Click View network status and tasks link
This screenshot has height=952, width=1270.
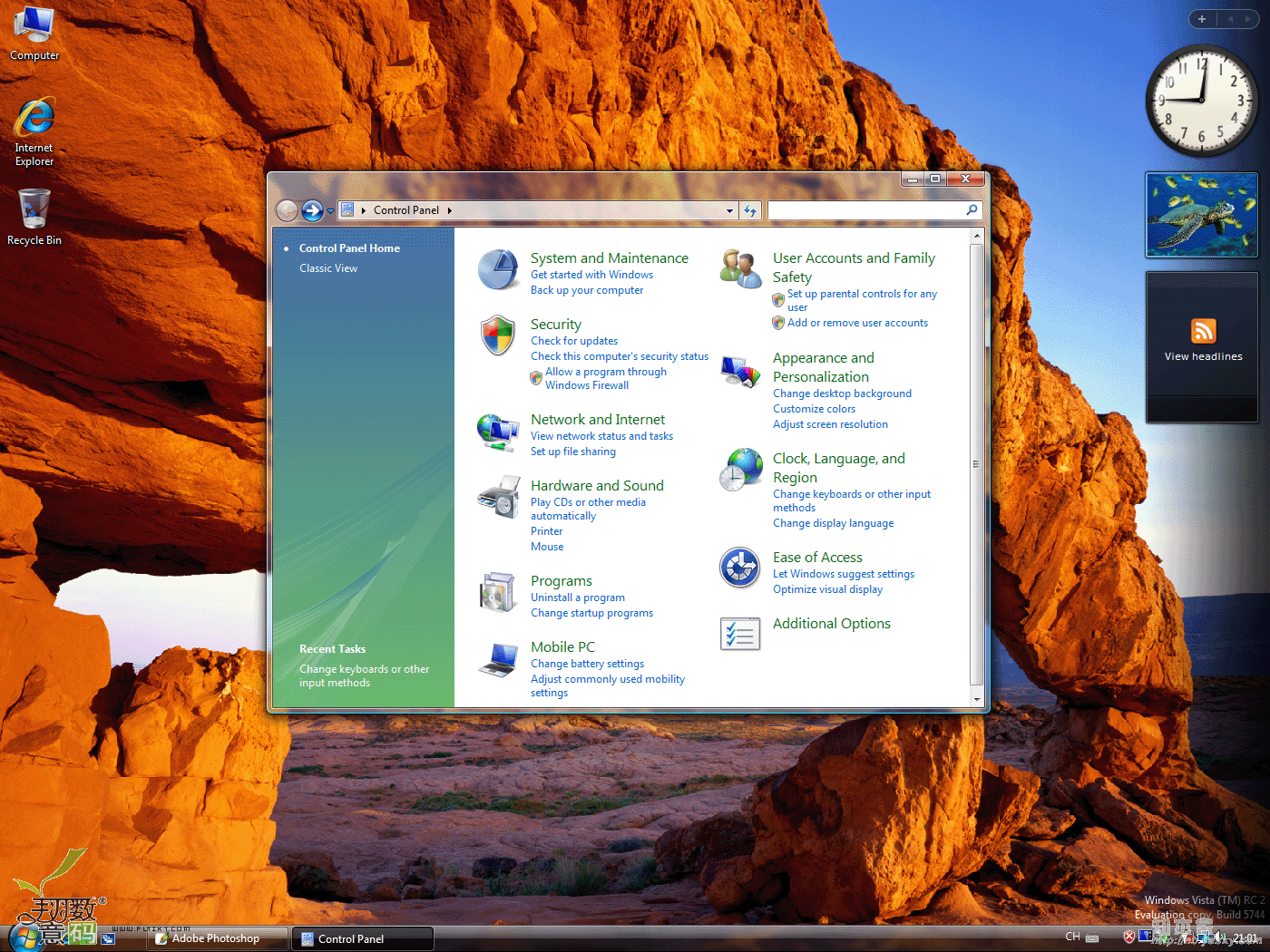(601, 436)
